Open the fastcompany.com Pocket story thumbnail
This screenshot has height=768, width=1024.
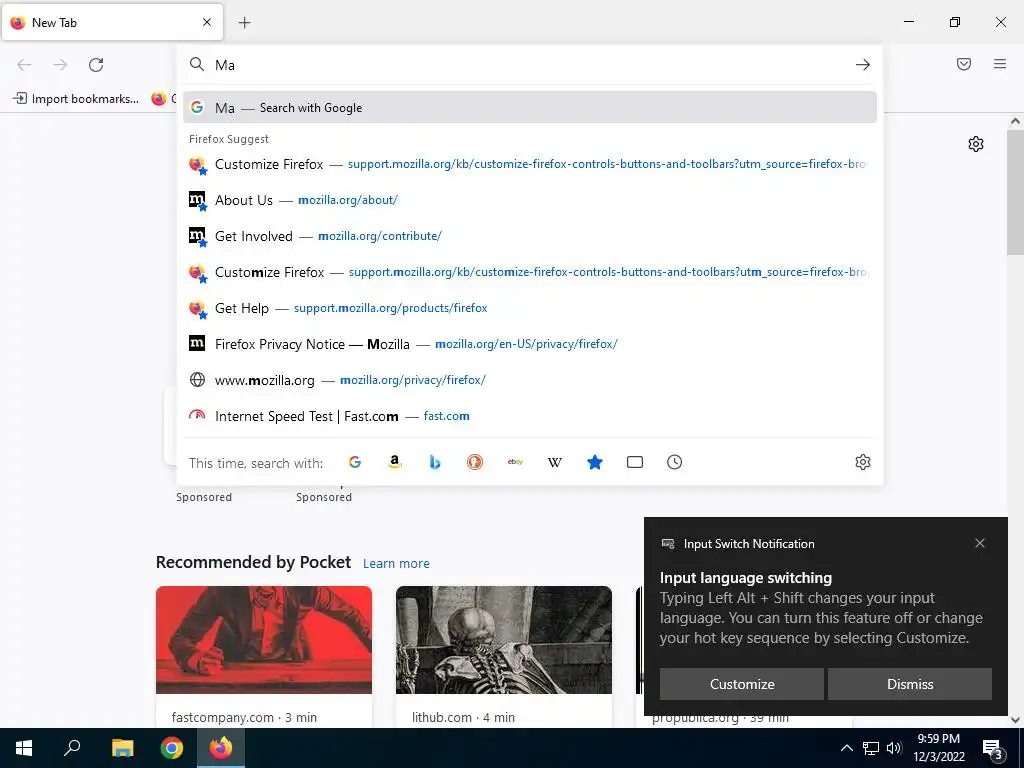tap(264, 640)
